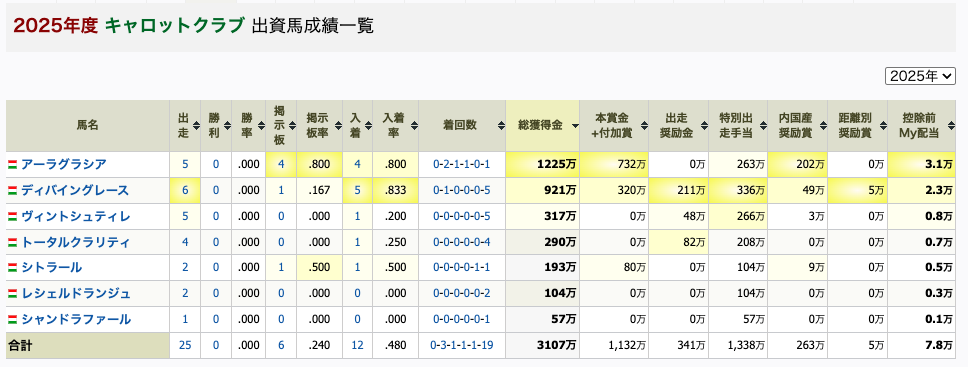Select the 732万 prize money cell

(x=614, y=164)
